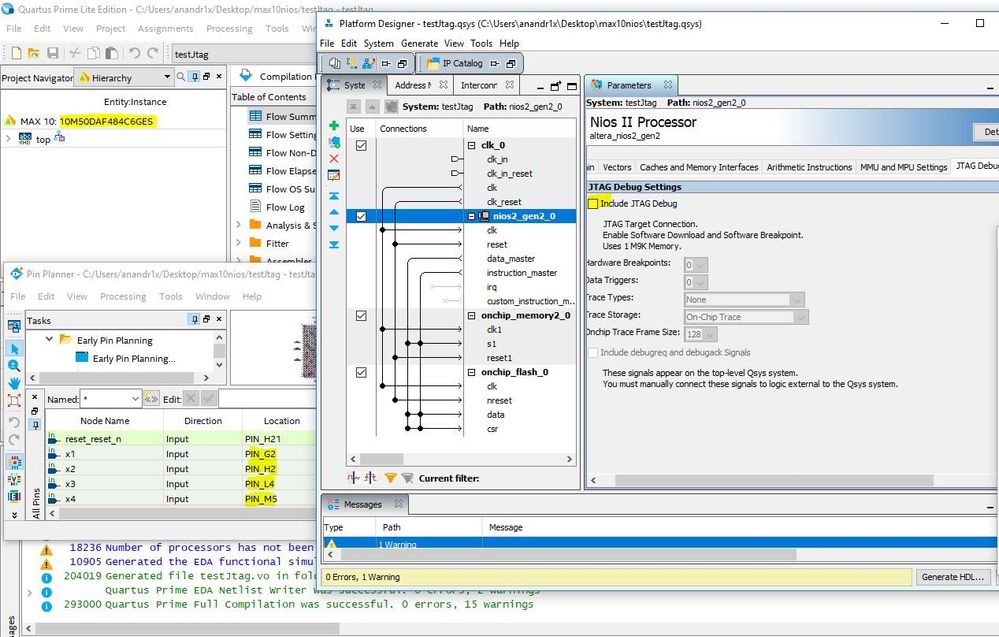Toggle the Use checkbox for onchip_flash_0
Image resolution: width=999 pixels, height=637 pixels.
coord(361,372)
